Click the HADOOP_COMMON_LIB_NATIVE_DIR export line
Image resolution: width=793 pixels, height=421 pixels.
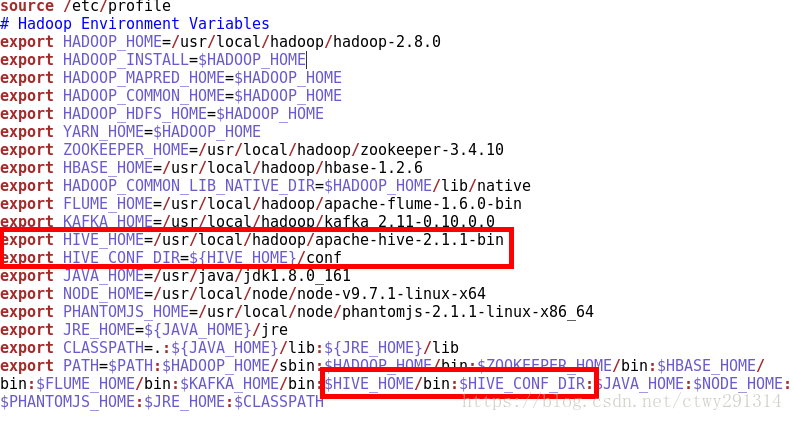point(266,186)
